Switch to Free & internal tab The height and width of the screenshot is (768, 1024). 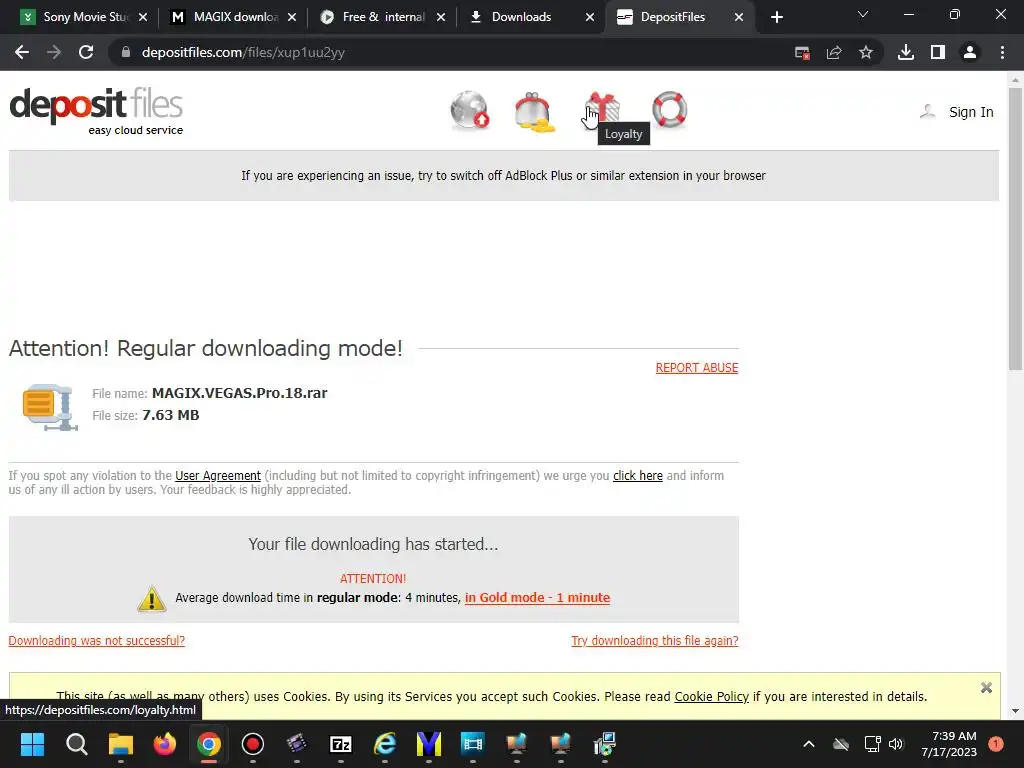click(x=381, y=17)
